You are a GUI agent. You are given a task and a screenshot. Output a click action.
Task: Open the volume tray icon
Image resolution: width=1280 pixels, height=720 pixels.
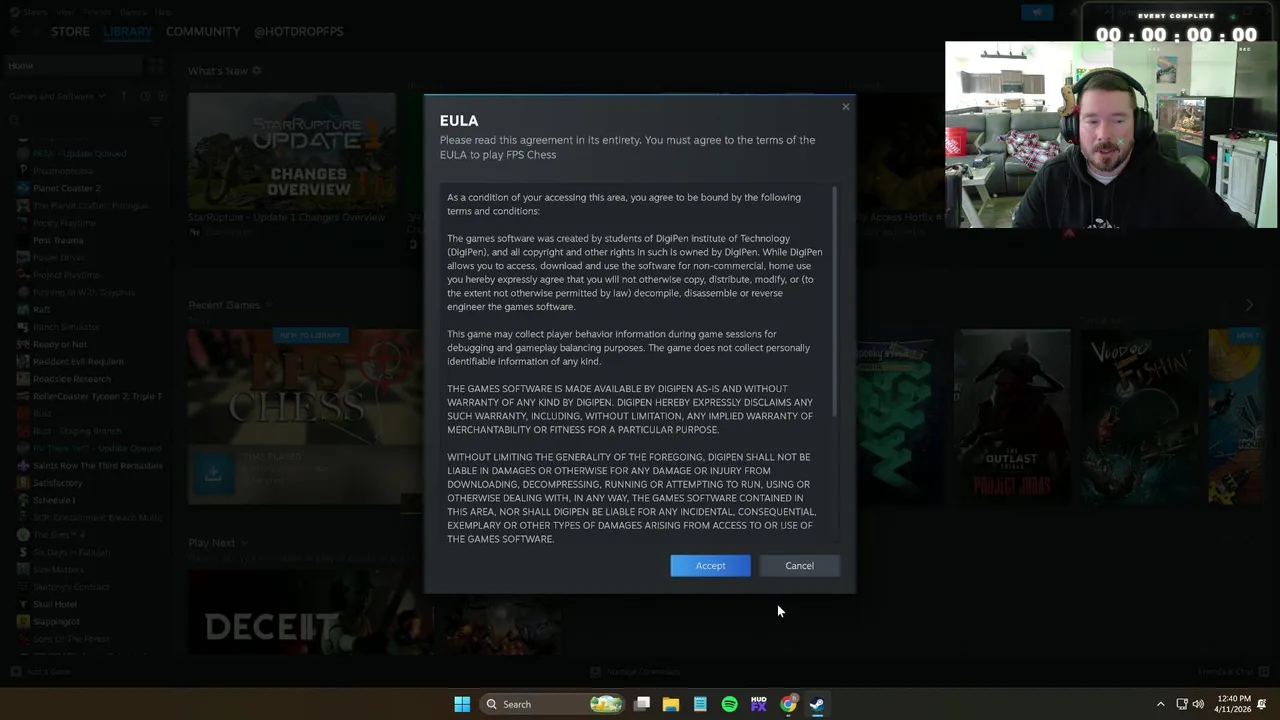(1199, 704)
